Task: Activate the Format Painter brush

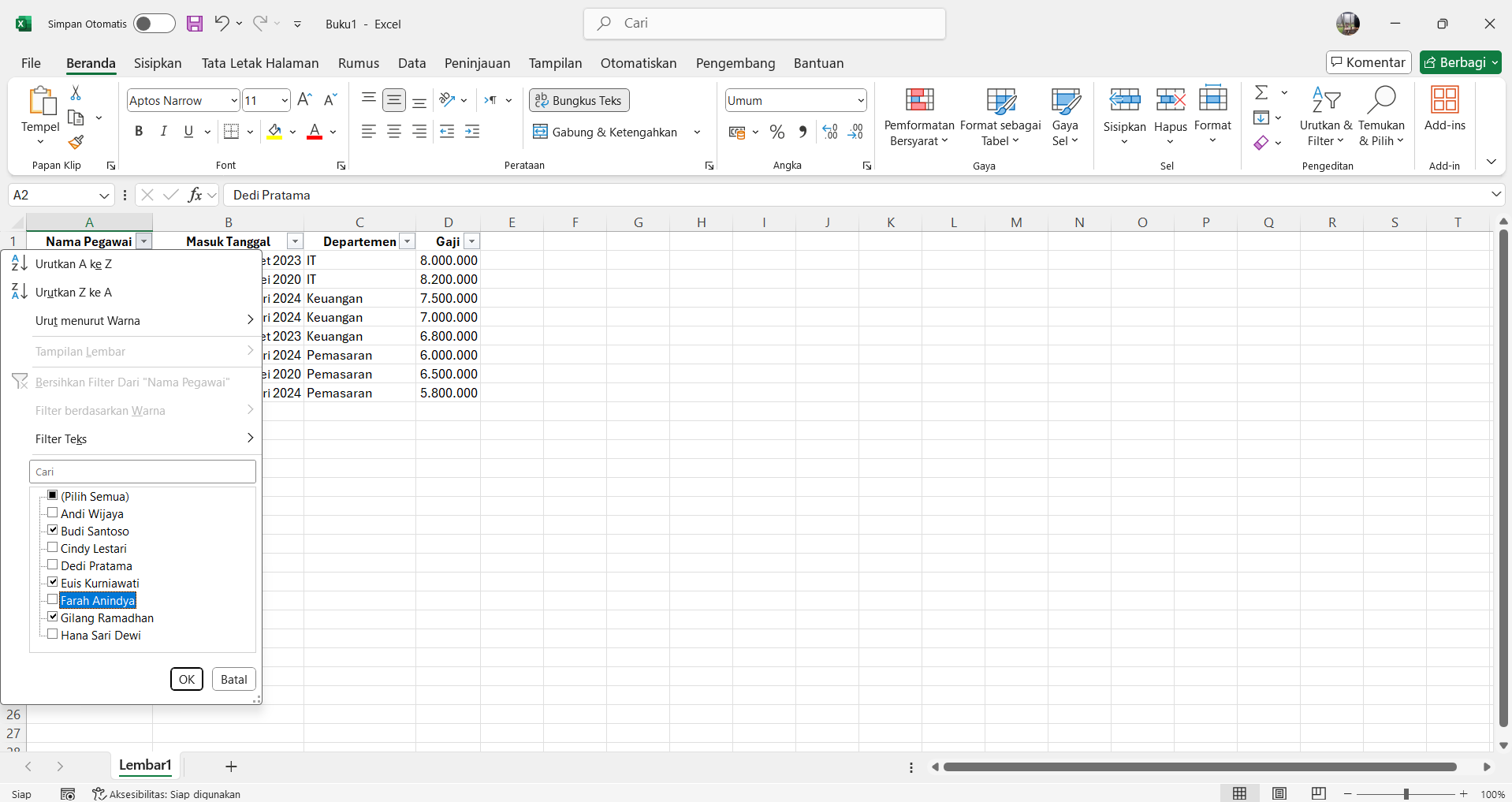Action: point(76,142)
